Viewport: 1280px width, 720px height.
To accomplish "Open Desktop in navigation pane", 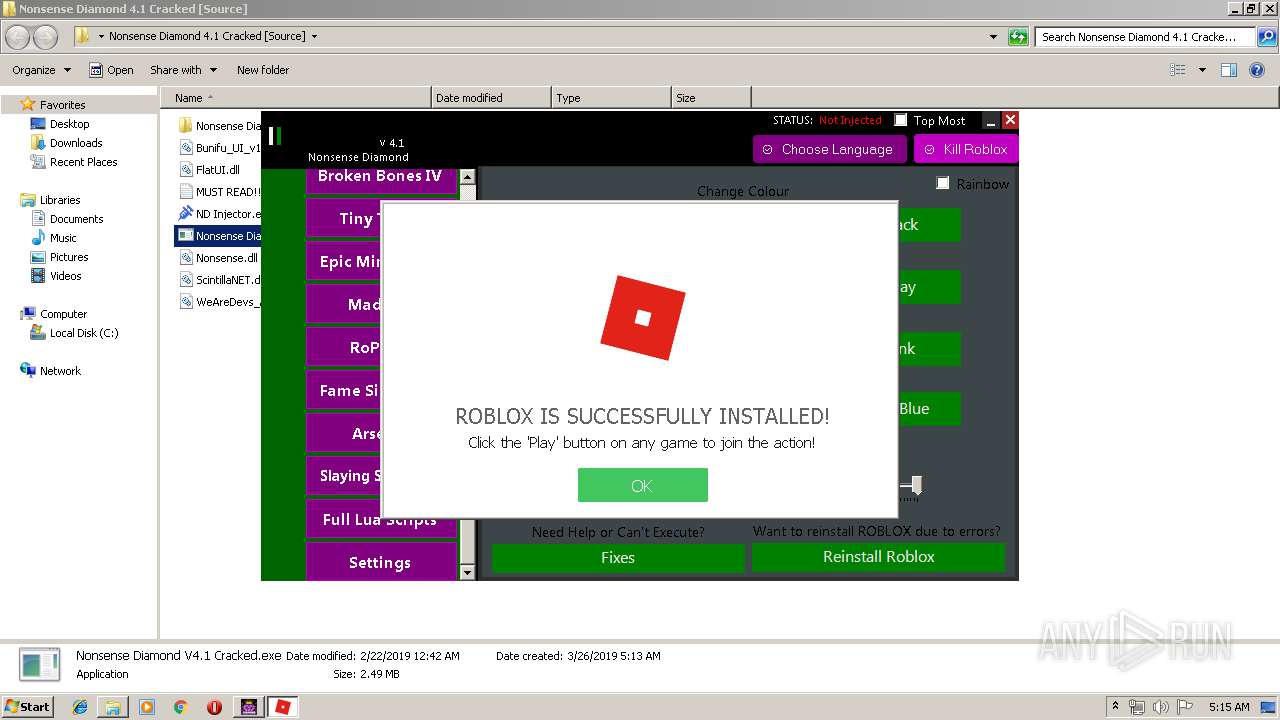I will pyautogui.click(x=69, y=124).
